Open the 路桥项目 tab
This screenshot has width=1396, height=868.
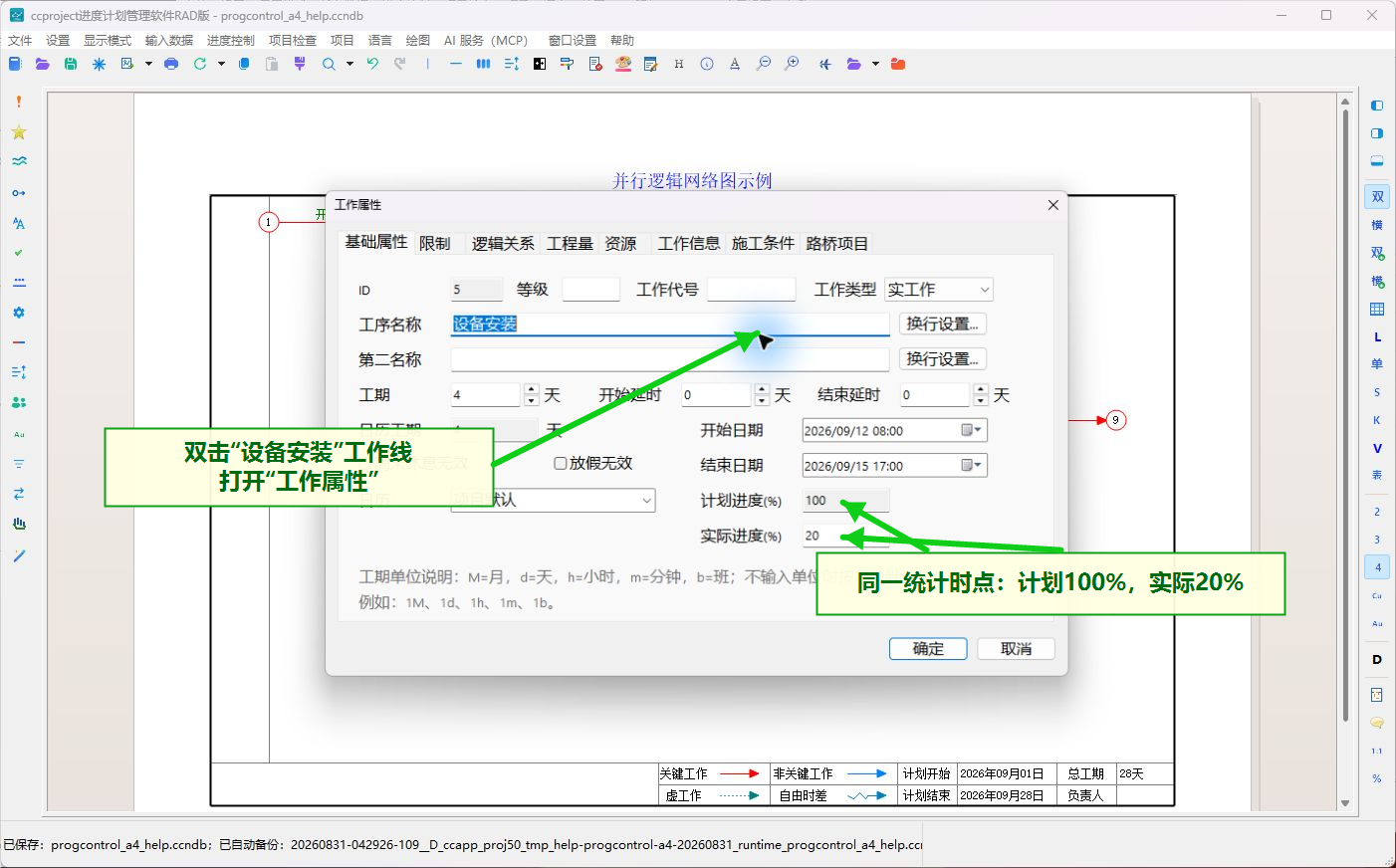pos(836,243)
